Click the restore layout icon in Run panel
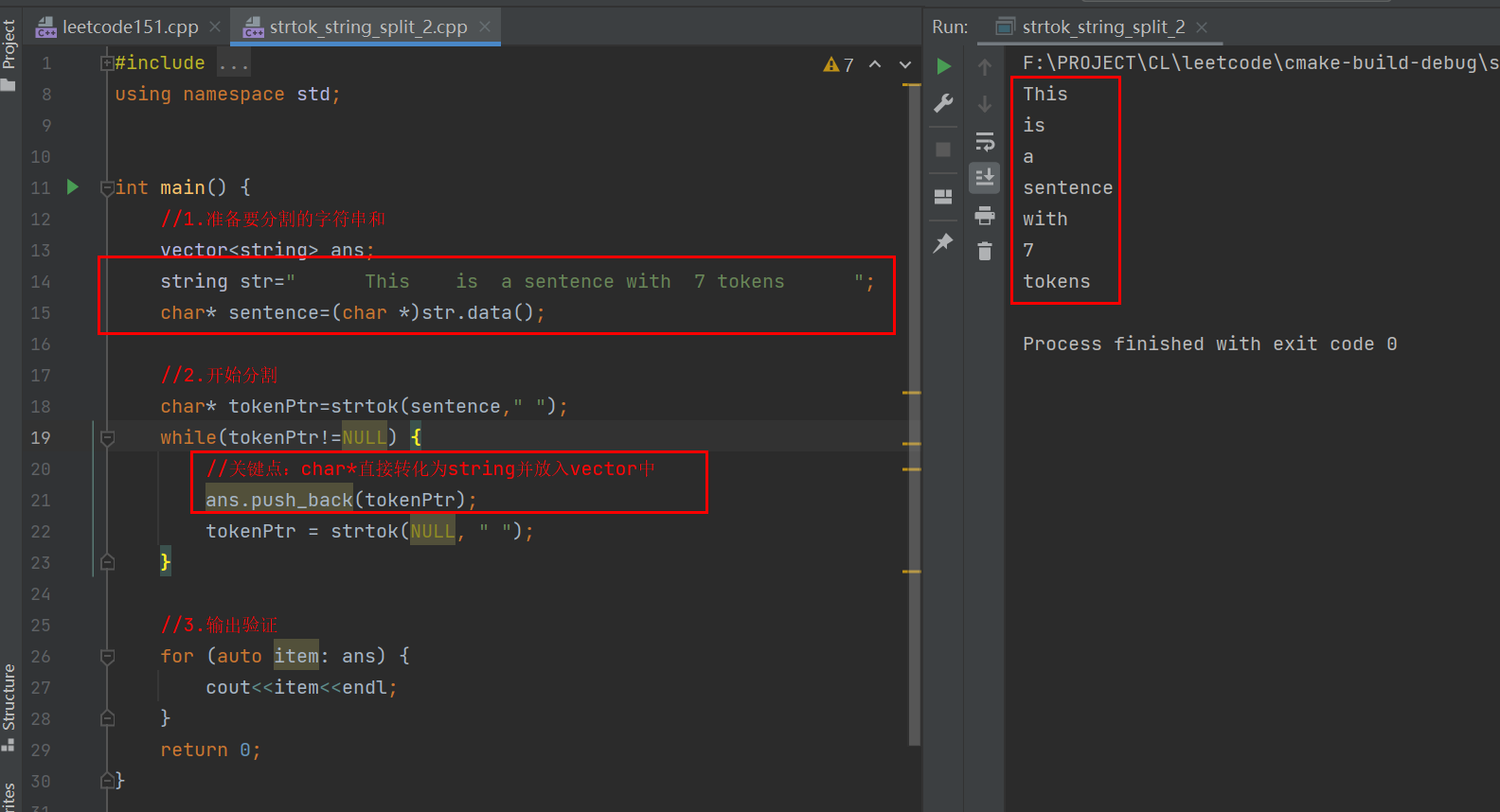 coord(943,197)
